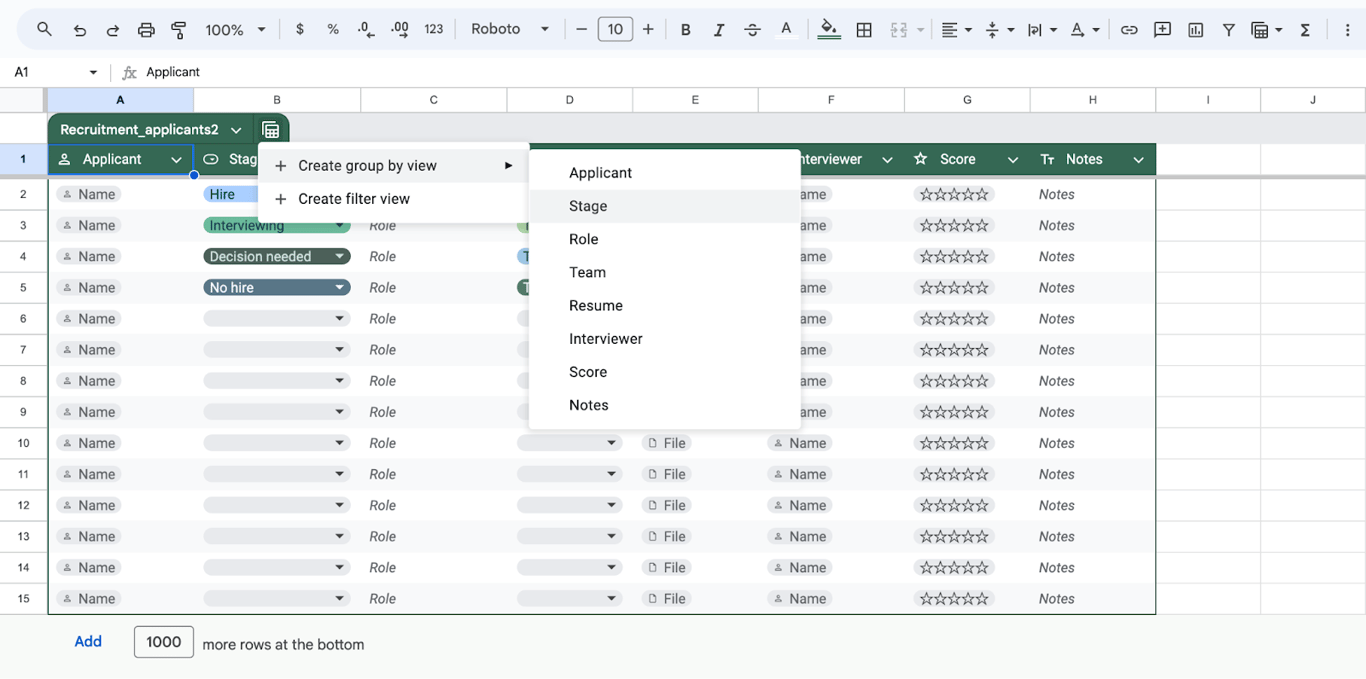Viewport: 1366px width, 679px height.
Task: Choose Stage in the group by submenu
Action: pos(664,206)
